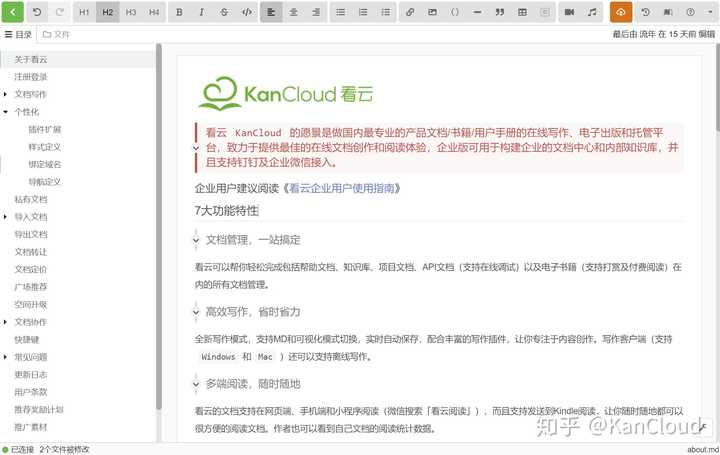The width and height of the screenshot is (720, 455).
Task: Insert a table
Action: click(x=523, y=12)
